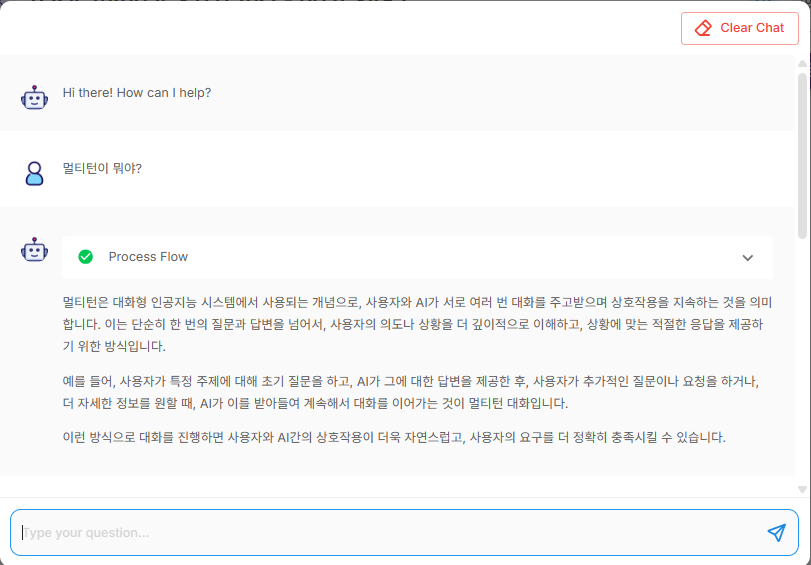The height and width of the screenshot is (565, 811).
Task: Expand the Process Flow chevron arrow
Action: pos(747,257)
